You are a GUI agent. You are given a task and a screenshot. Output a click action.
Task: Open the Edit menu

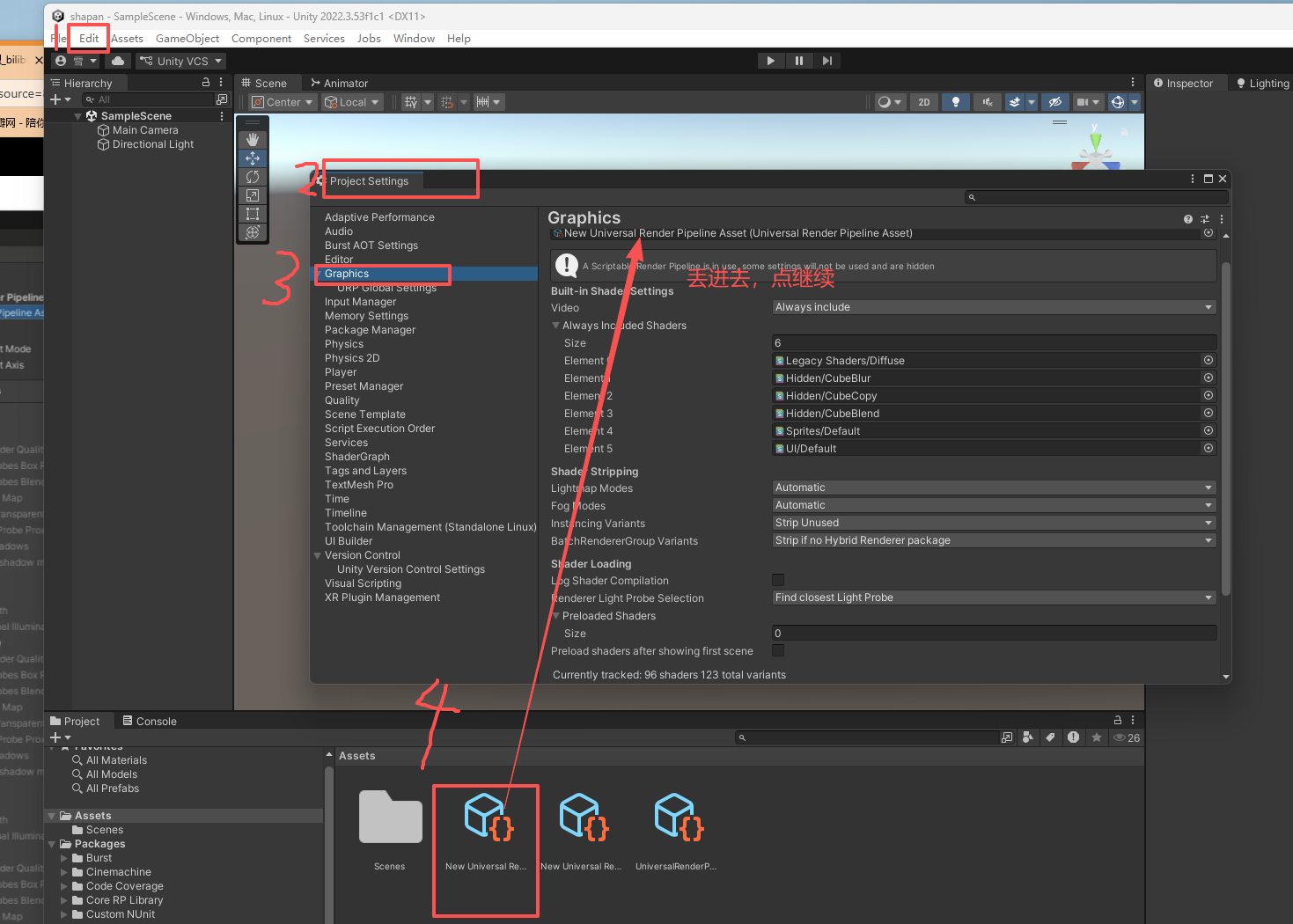coord(89,39)
